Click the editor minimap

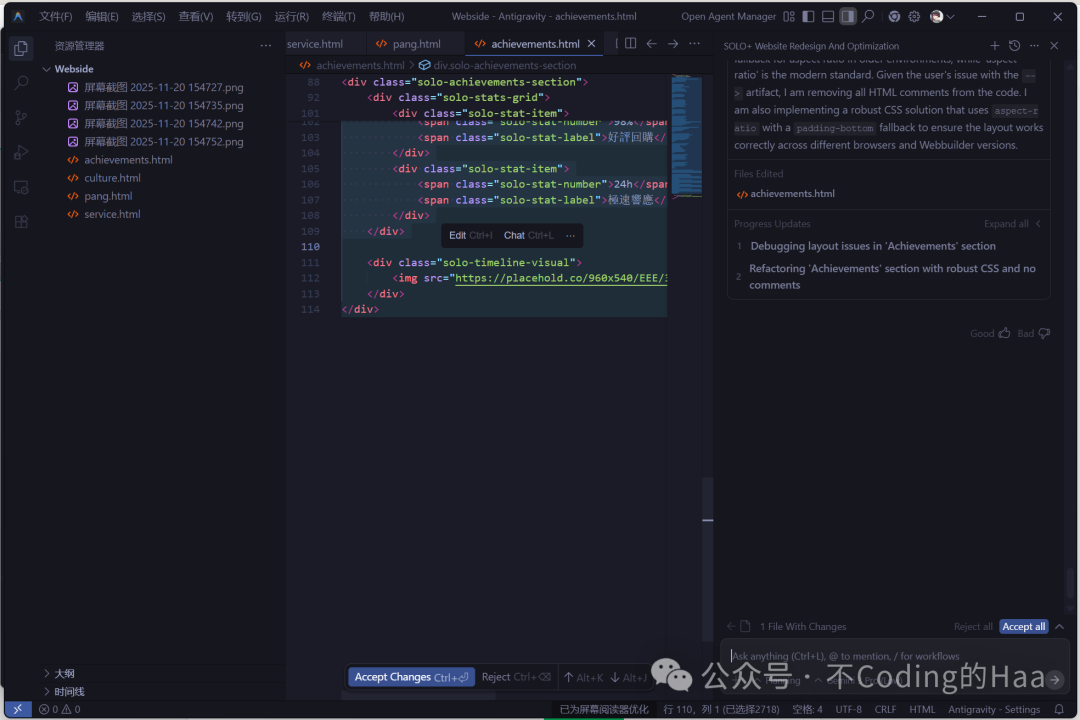click(686, 136)
